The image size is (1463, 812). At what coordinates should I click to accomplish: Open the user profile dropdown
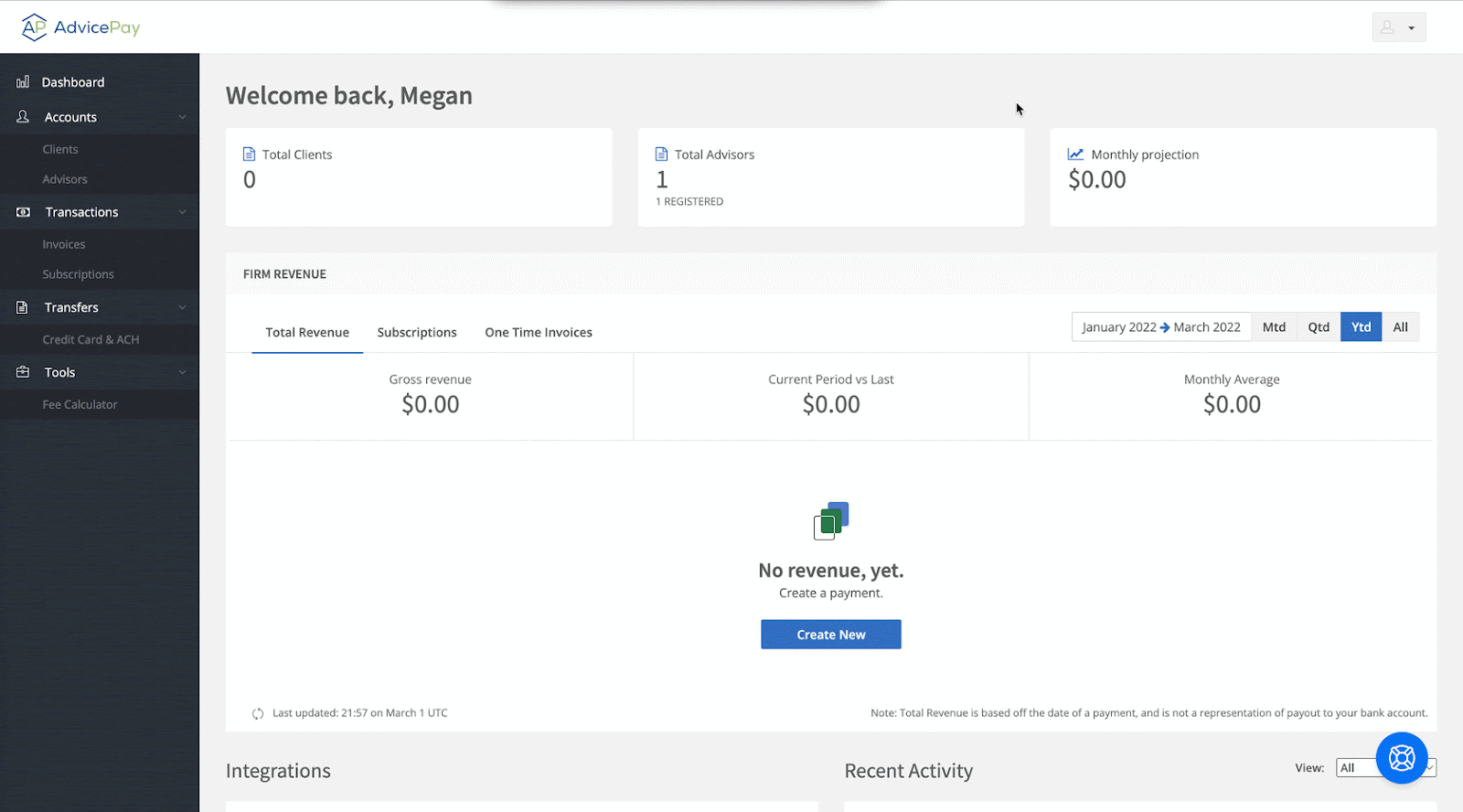[x=1398, y=27]
